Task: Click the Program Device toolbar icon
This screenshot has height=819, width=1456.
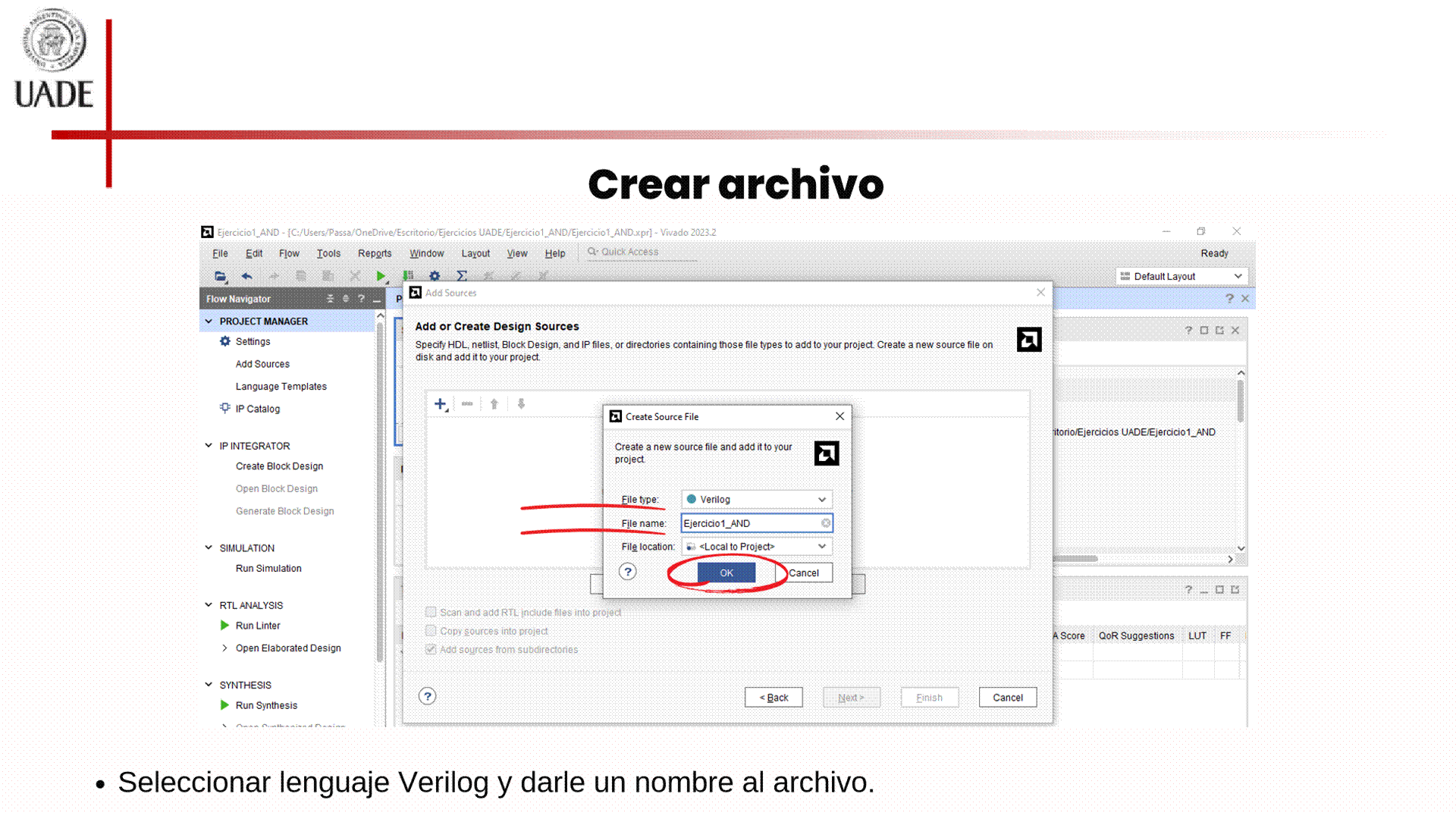Action: [x=408, y=276]
